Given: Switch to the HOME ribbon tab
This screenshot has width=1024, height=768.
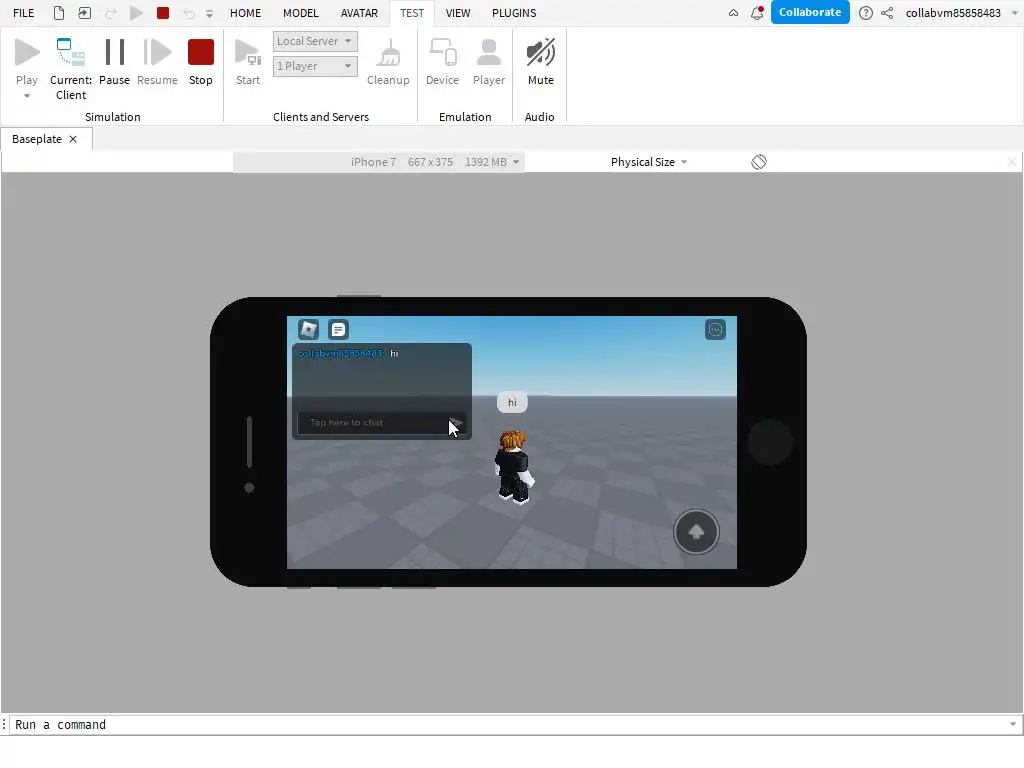Looking at the screenshot, I should 246,13.
